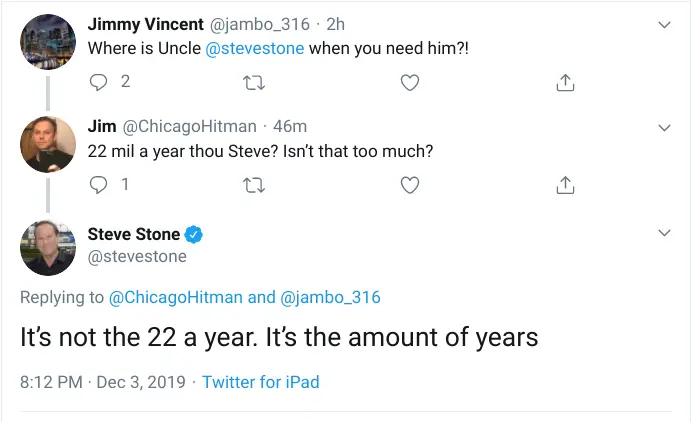
Task: Click the Twitter for iPad link
Action: pos(260,382)
